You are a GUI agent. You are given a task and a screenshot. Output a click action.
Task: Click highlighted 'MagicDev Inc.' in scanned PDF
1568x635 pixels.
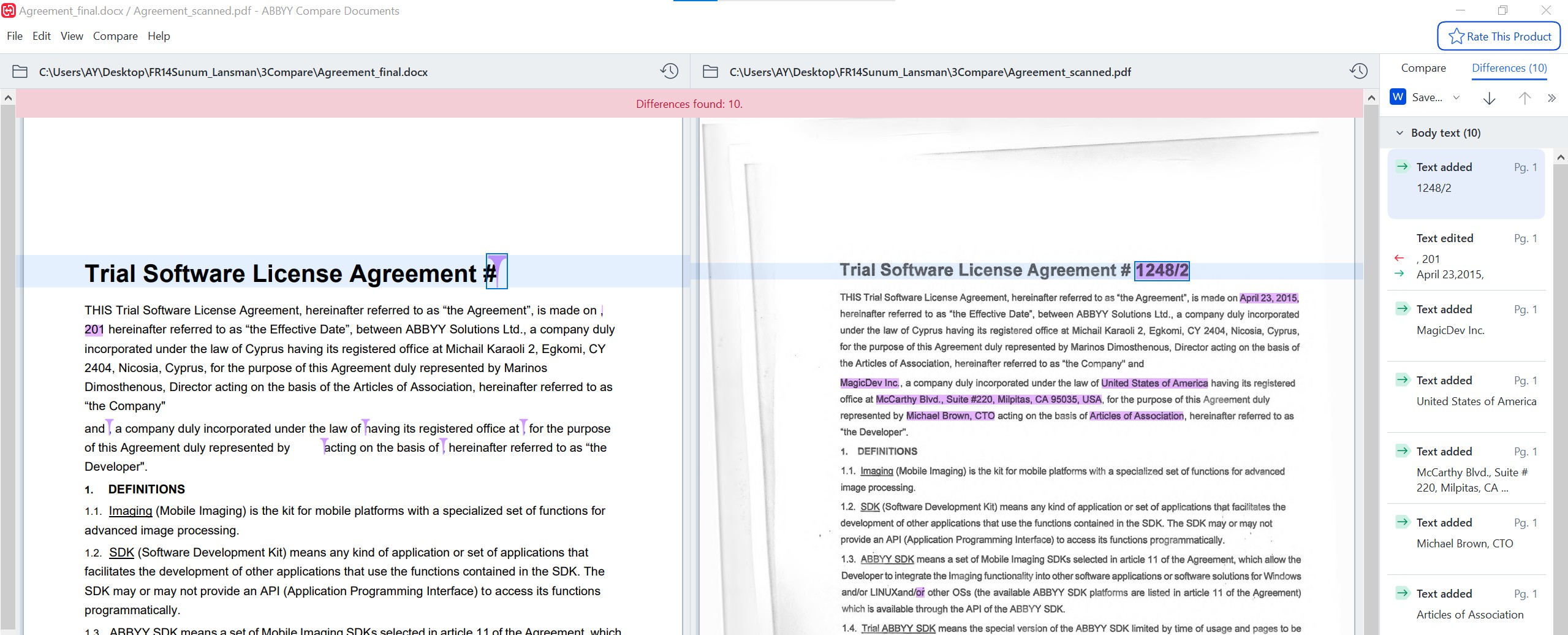click(869, 383)
